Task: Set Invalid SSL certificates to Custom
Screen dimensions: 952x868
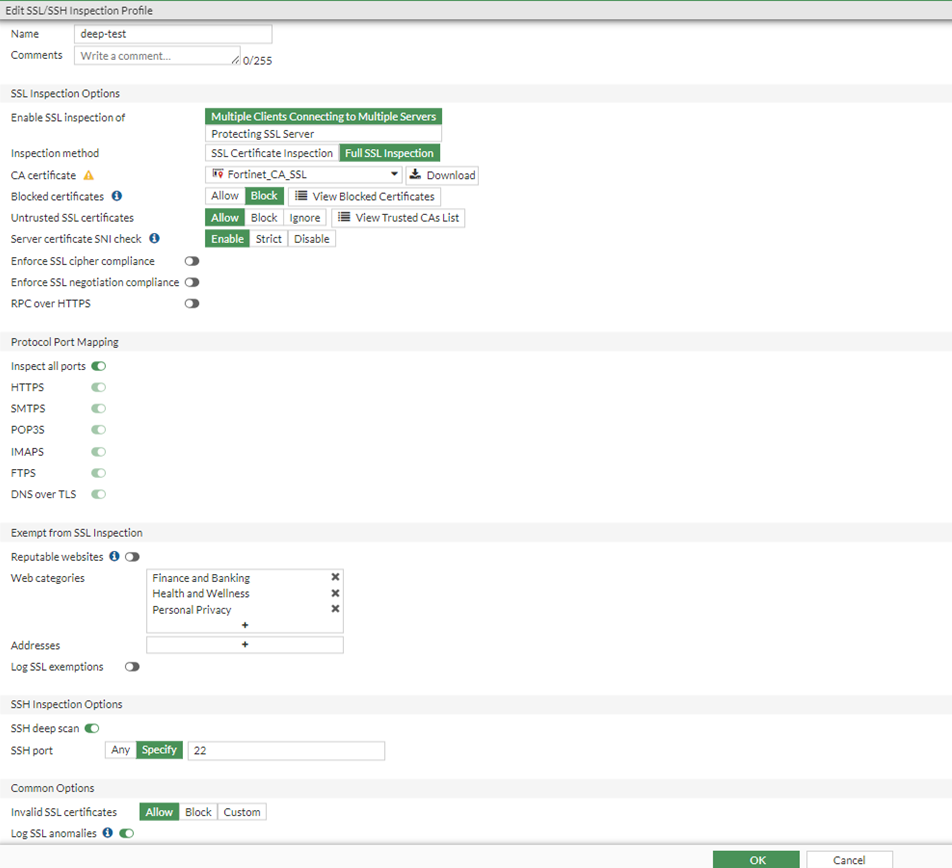Action: click(x=242, y=812)
